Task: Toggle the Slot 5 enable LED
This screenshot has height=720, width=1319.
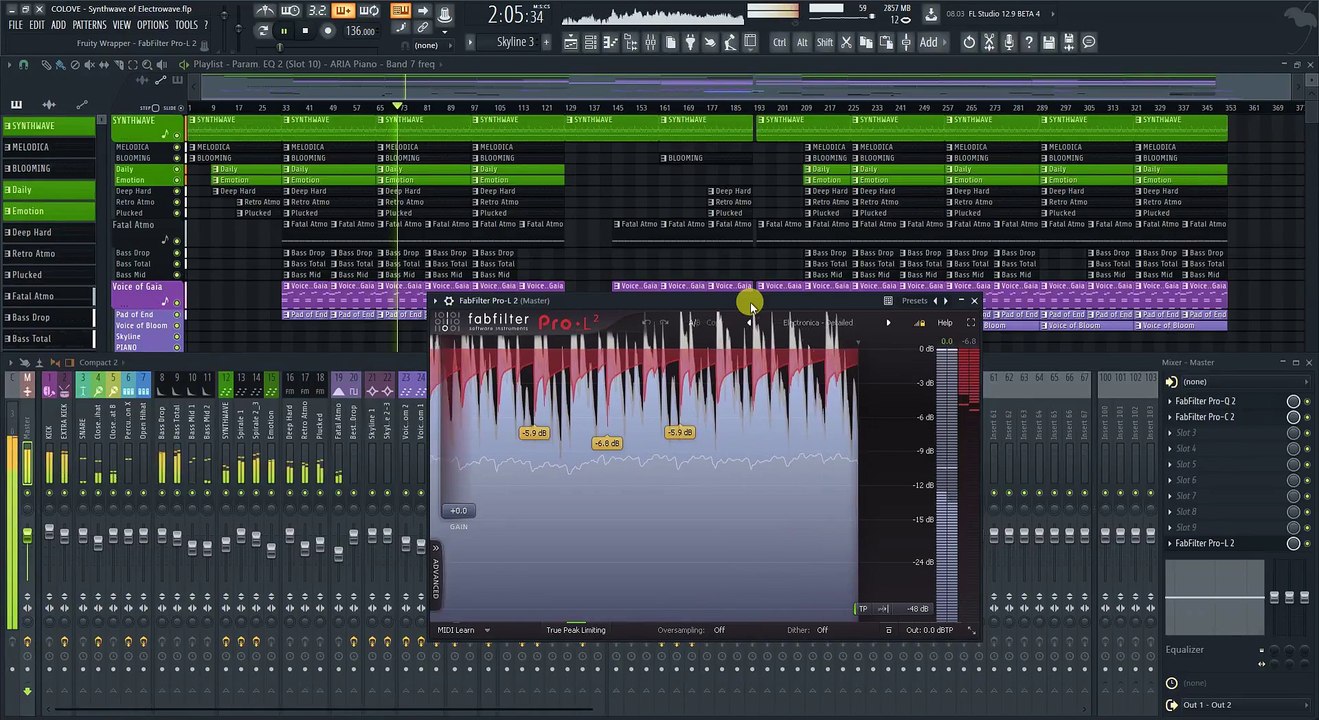Action: coord(1306,464)
